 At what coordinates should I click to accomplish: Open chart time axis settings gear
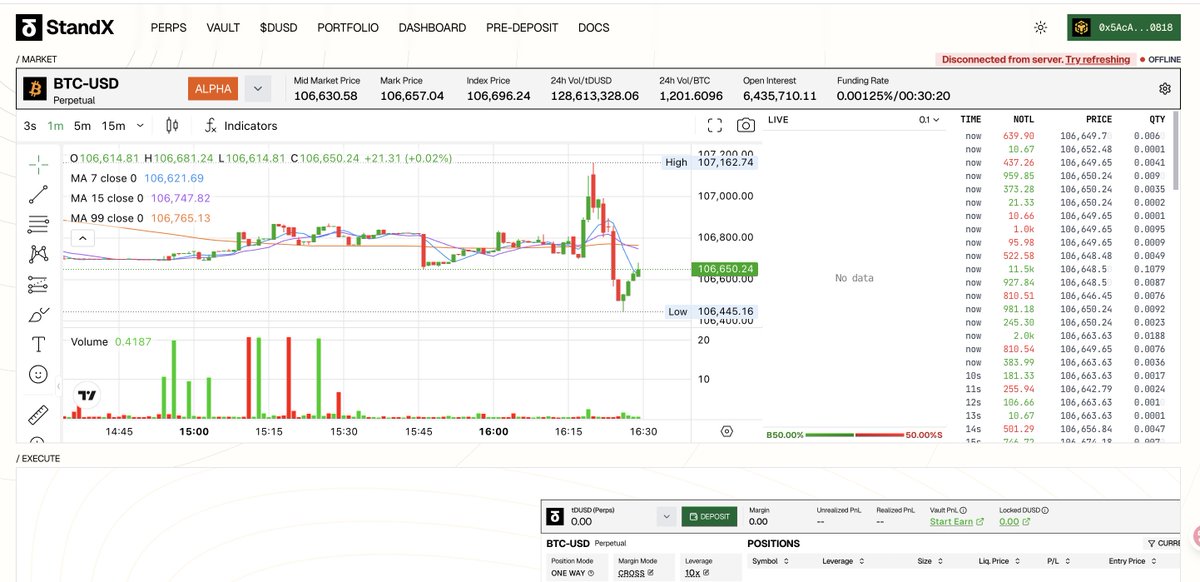[727, 432]
